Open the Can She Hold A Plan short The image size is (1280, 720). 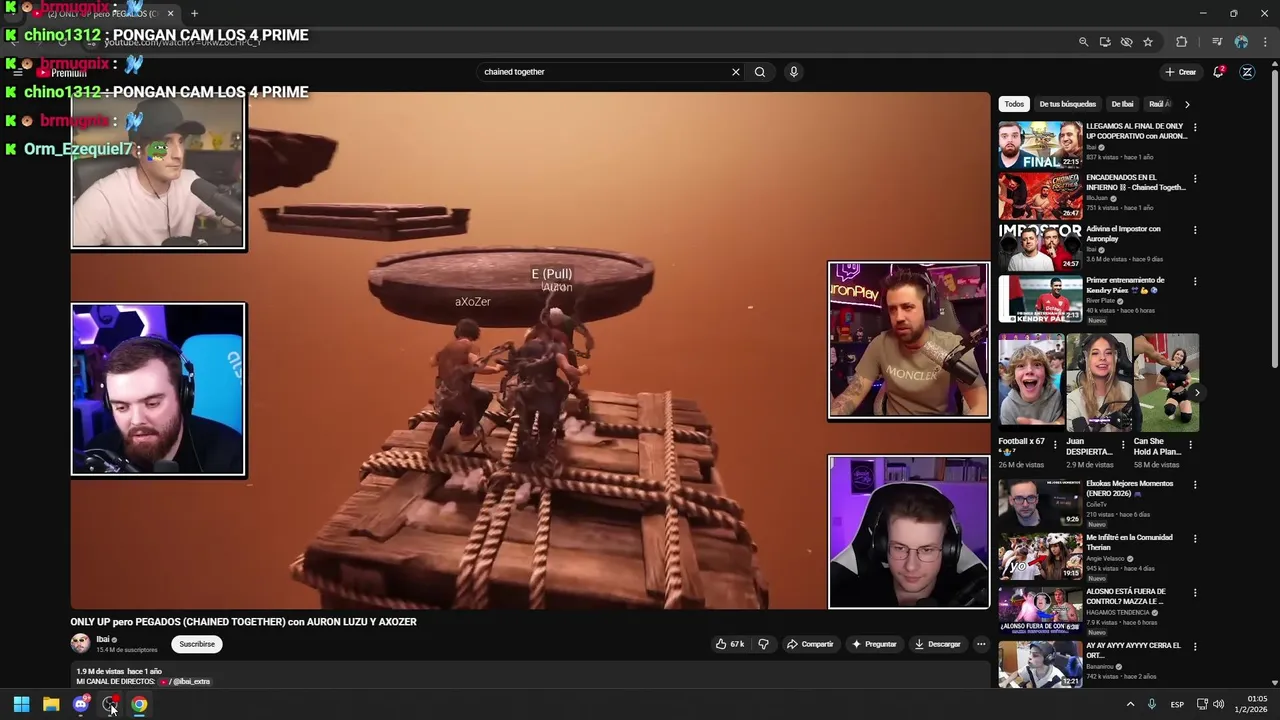click(1166, 383)
